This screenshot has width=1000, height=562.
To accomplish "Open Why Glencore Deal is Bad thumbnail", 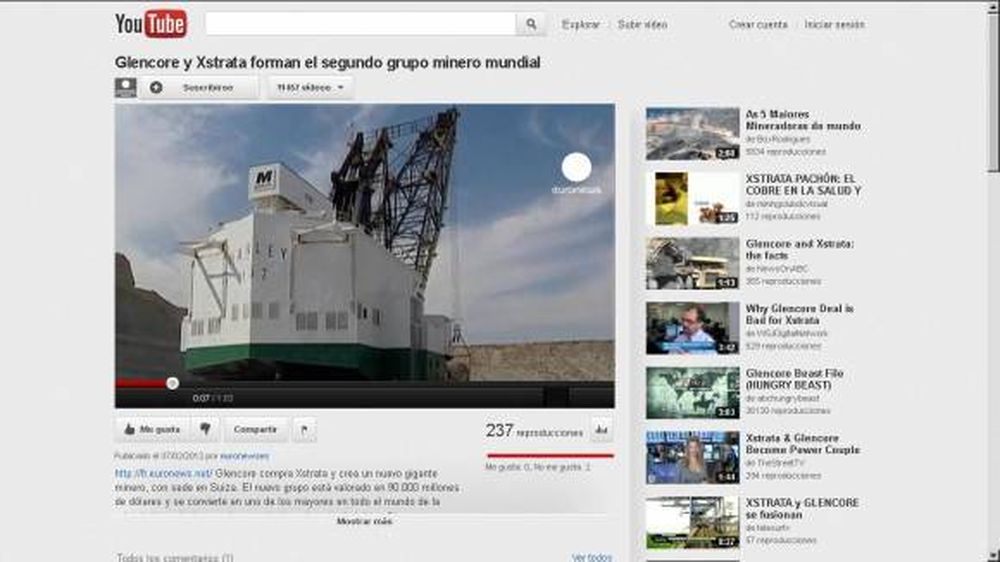I will pos(693,328).
